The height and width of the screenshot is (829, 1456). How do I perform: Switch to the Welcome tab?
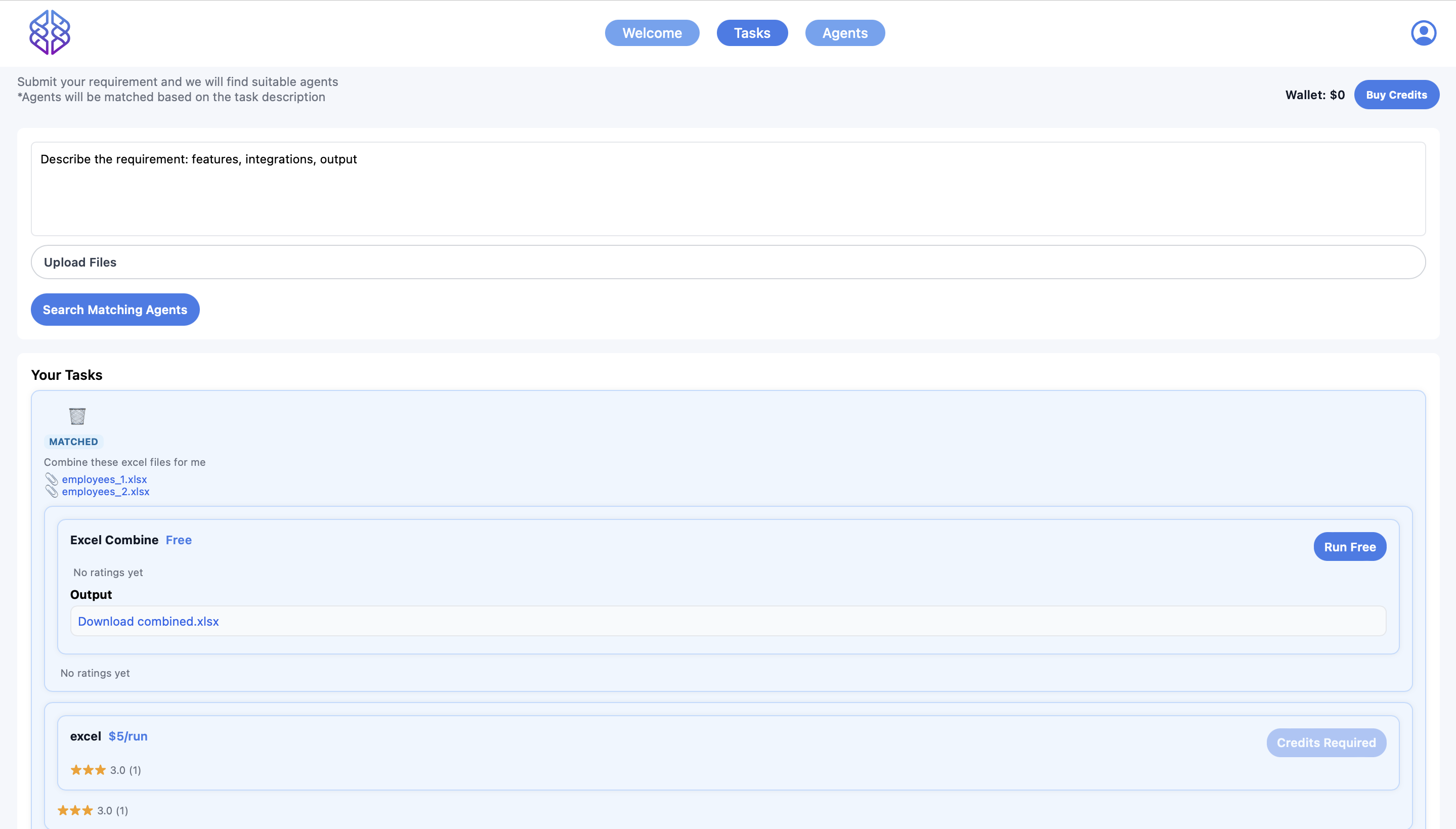[x=652, y=33]
